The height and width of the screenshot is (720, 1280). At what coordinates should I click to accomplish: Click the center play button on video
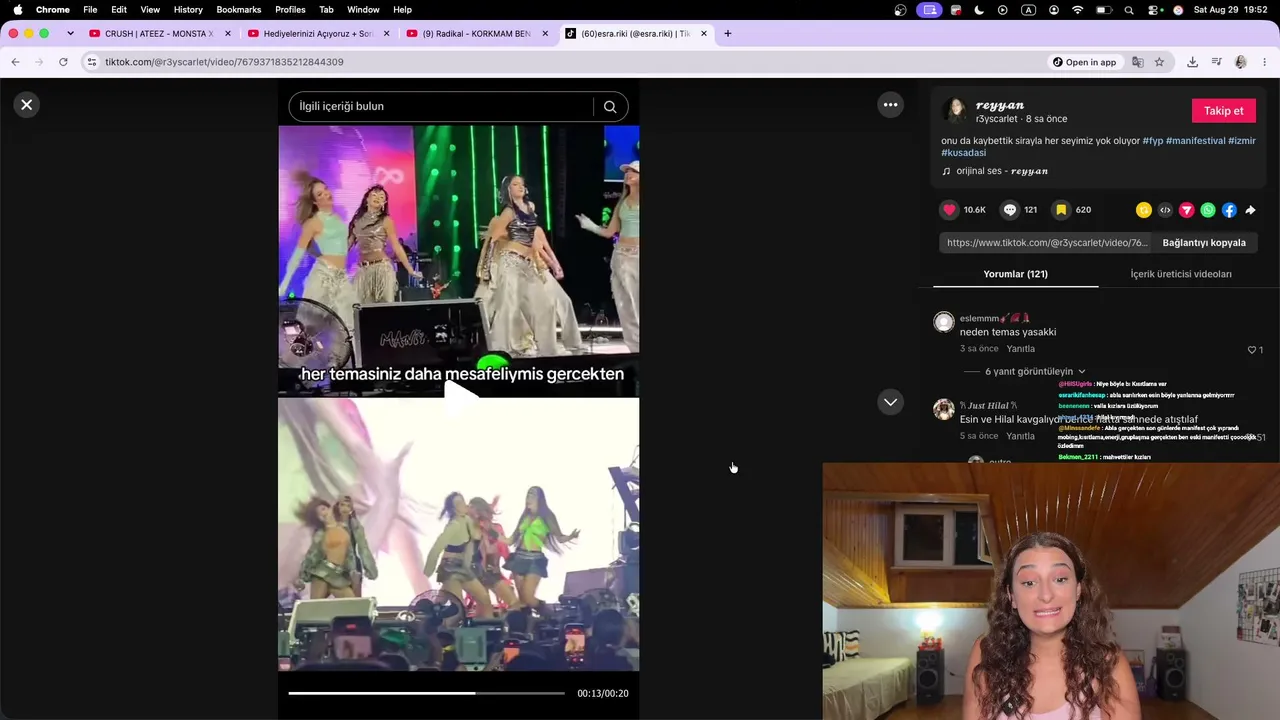459,398
